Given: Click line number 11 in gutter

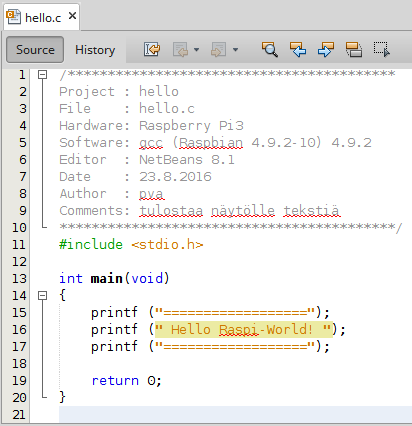Looking at the screenshot, I should (x=19, y=245).
